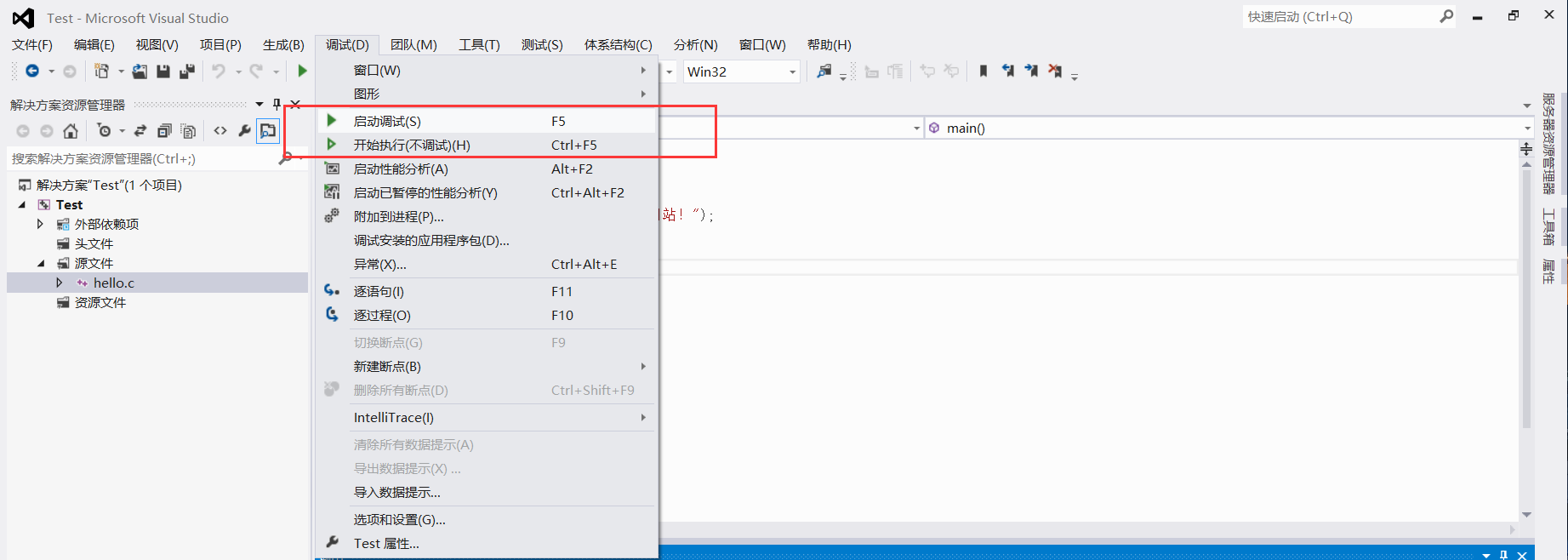The height and width of the screenshot is (560, 1568).
Task: Click the Clear Bookmarks icon with red X
Action: pos(1055,71)
